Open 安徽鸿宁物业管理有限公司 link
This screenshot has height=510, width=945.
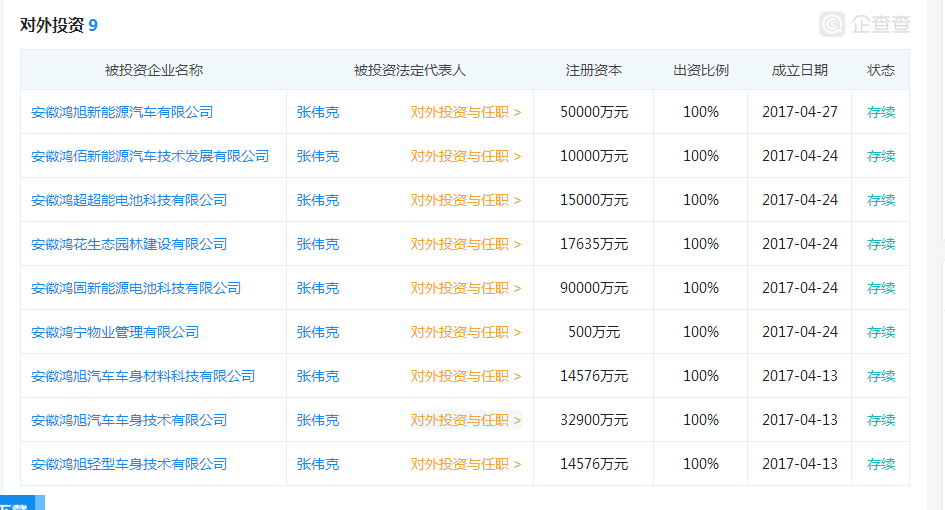pyautogui.click(x=115, y=332)
